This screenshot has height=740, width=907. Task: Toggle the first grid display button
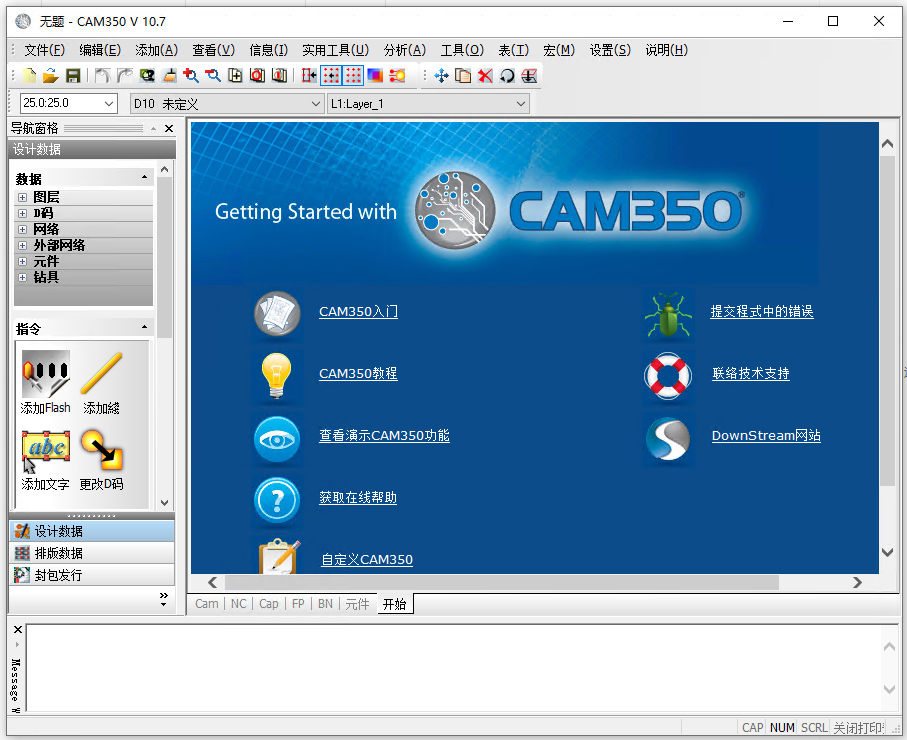pyautogui.click(x=332, y=74)
